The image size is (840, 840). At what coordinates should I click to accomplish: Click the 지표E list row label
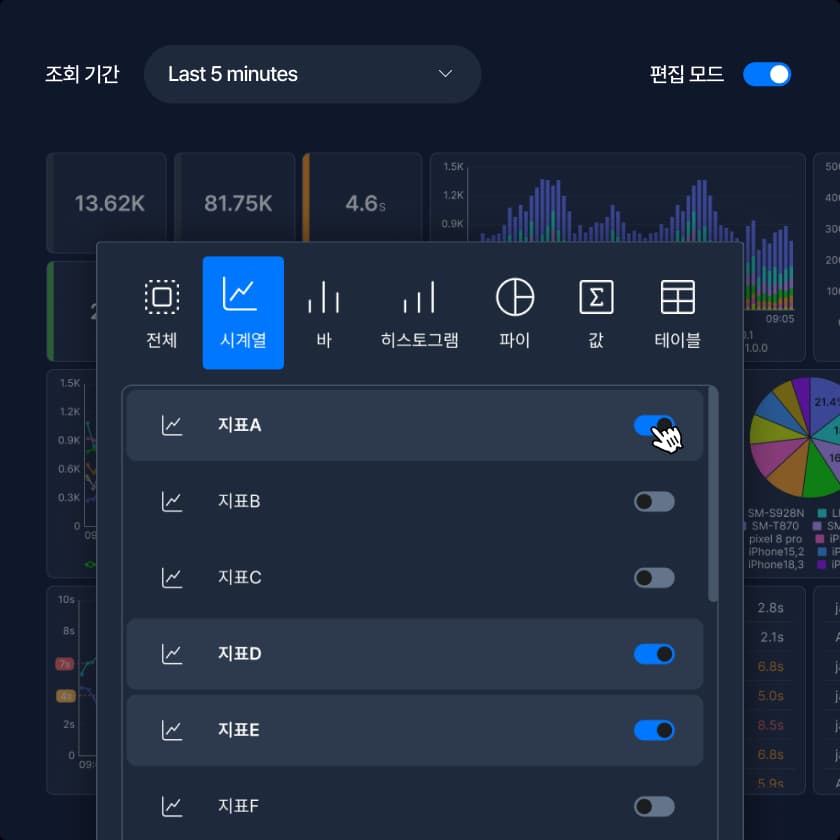[x=239, y=730]
